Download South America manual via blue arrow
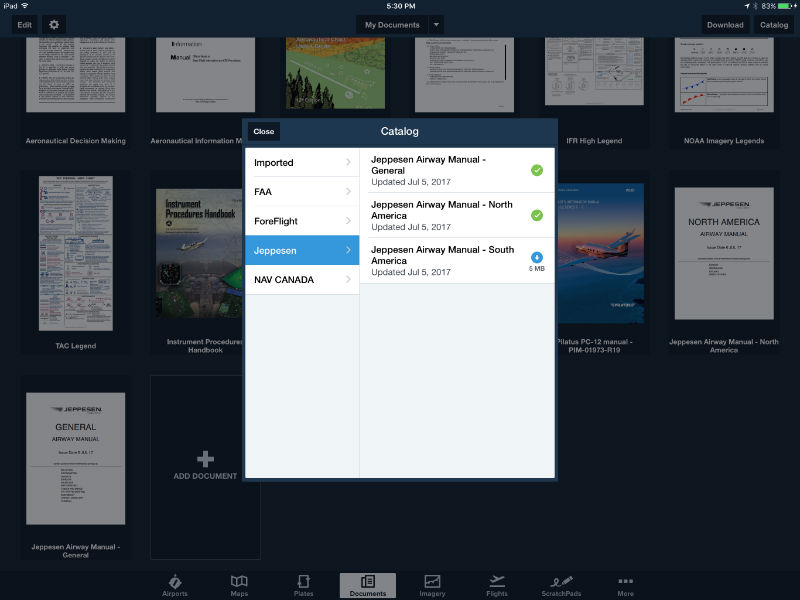This screenshot has width=800, height=600. click(537, 257)
